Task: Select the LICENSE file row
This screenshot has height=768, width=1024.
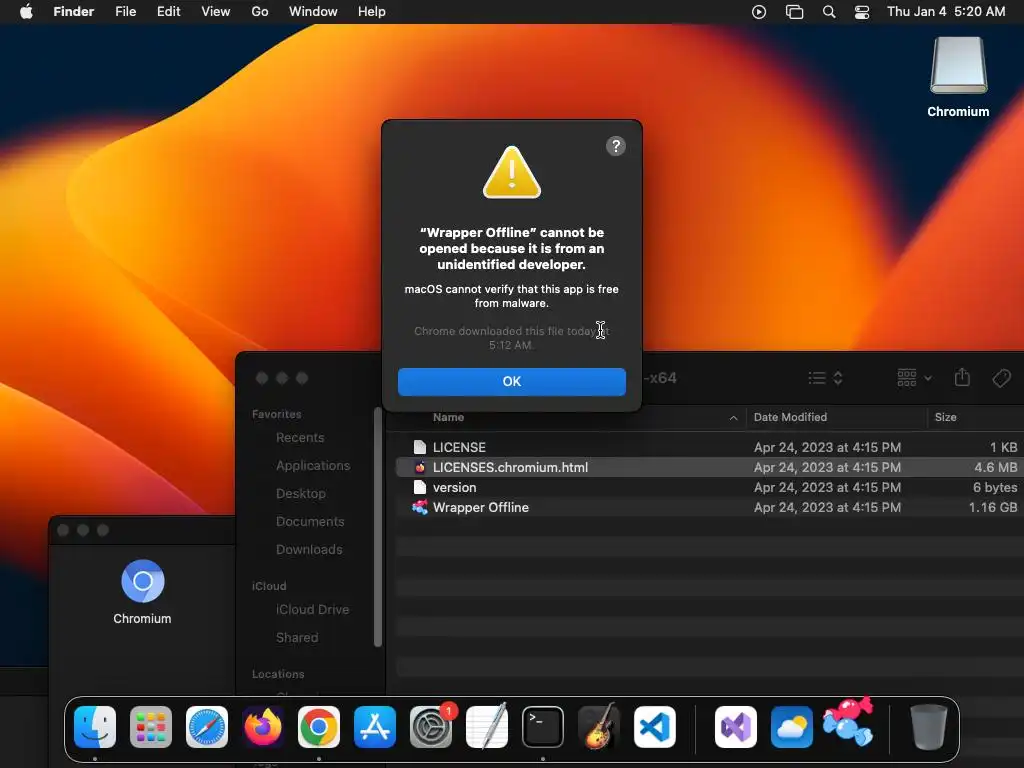Action: coord(709,447)
